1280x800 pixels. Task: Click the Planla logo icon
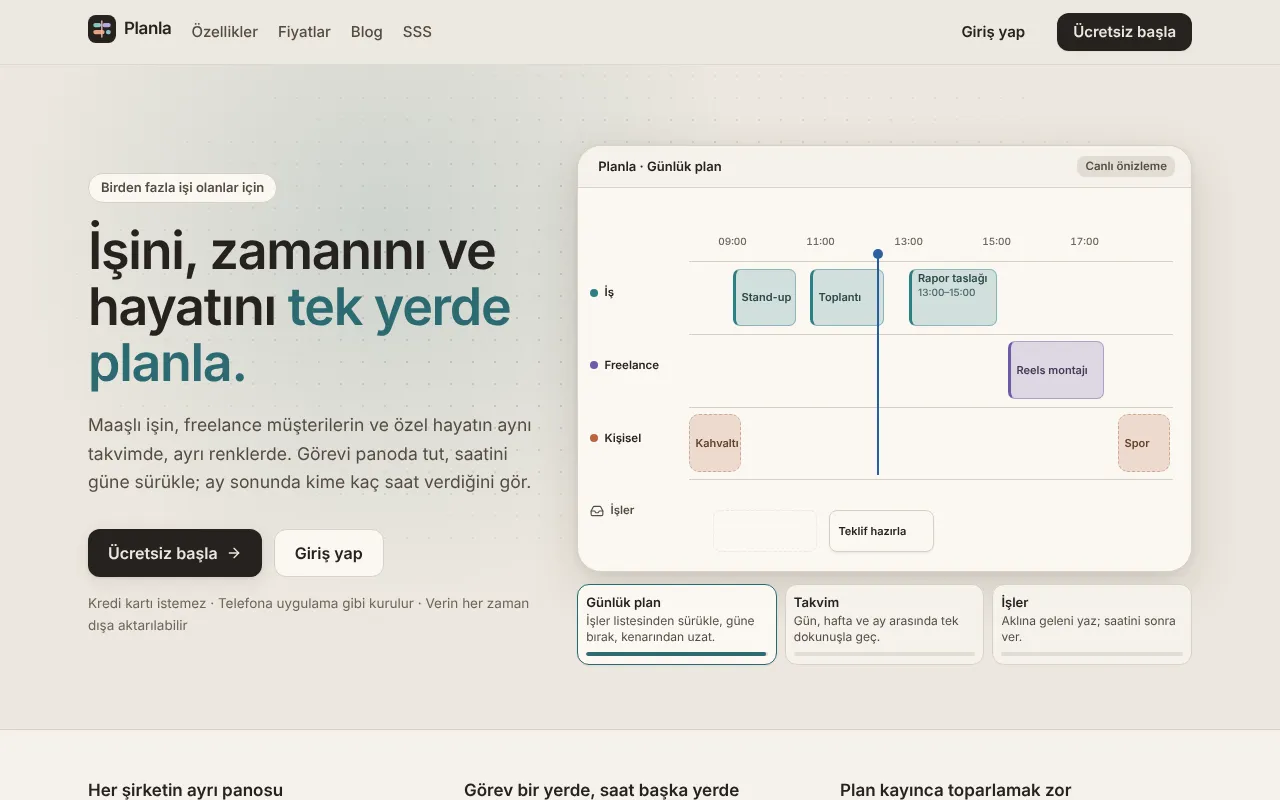(x=102, y=29)
